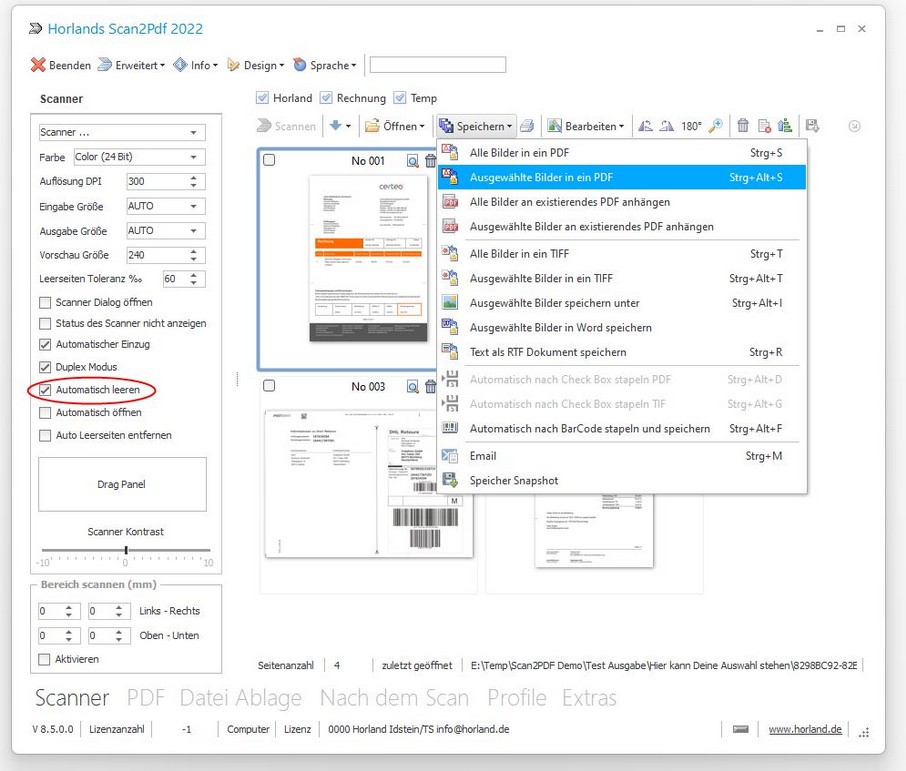This screenshot has width=906, height=771.
Task: Click the Speichern toolbar button
Action: 476,125
